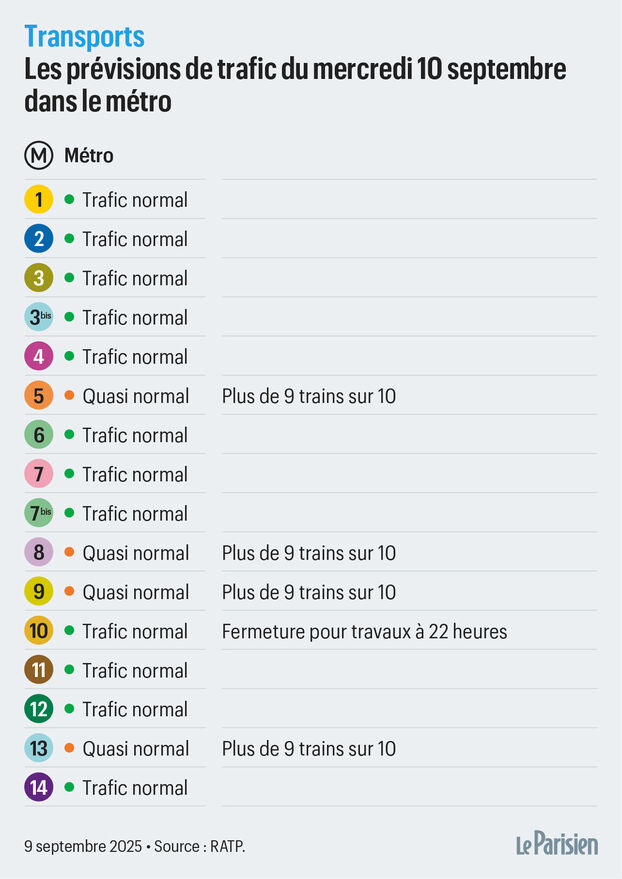Click the dark green line 12 icon
Viewport: 622px width, 879px height.
(x=39, y=709)
